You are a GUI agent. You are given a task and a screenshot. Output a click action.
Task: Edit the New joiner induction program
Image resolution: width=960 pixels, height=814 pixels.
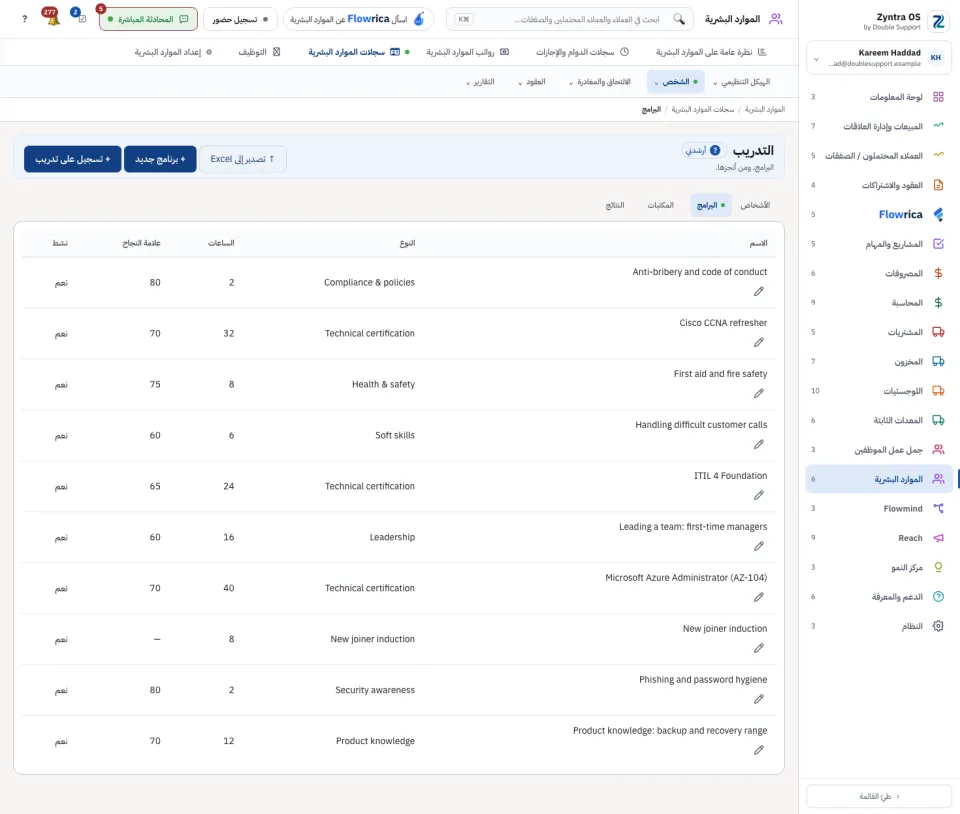coord(759,648)
